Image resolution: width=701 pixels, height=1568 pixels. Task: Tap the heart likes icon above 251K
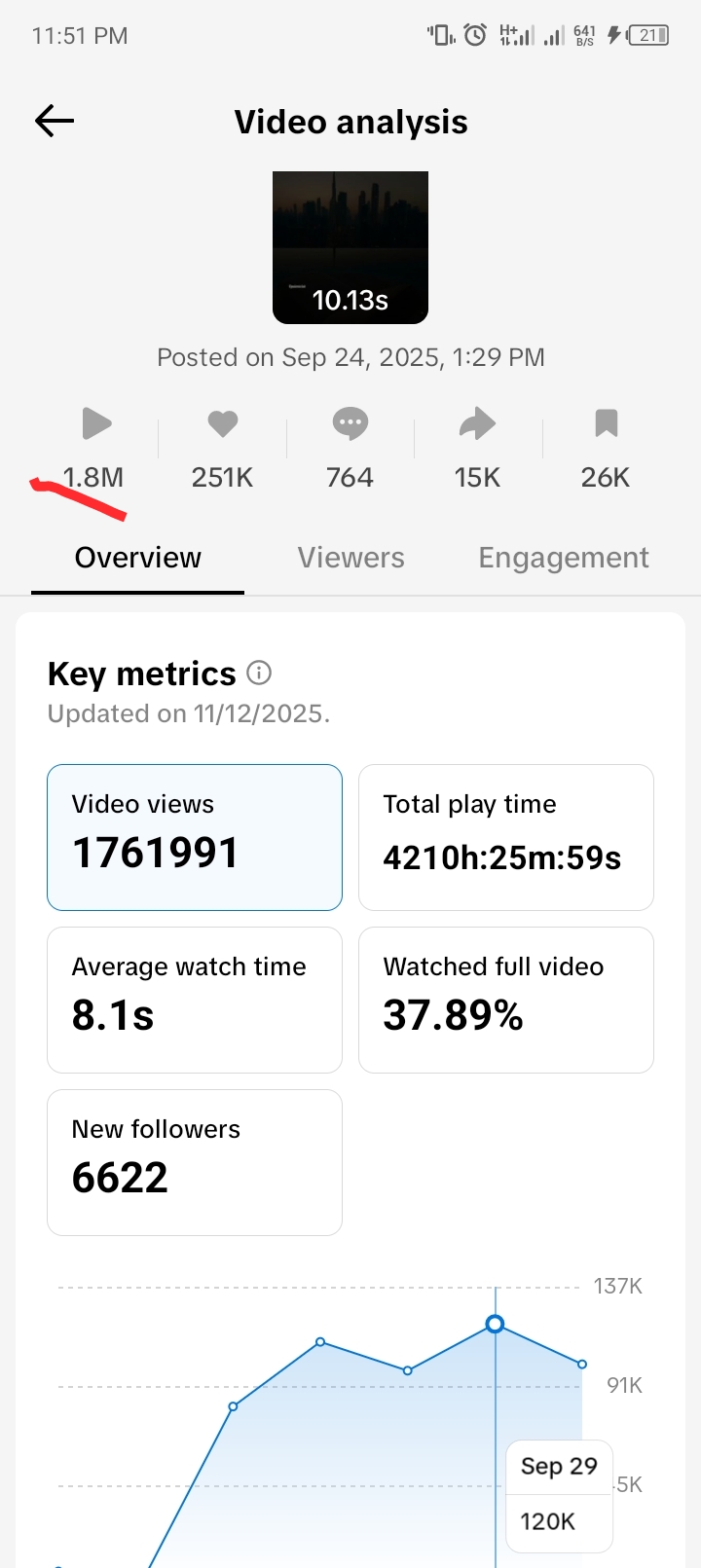[223, 423]
